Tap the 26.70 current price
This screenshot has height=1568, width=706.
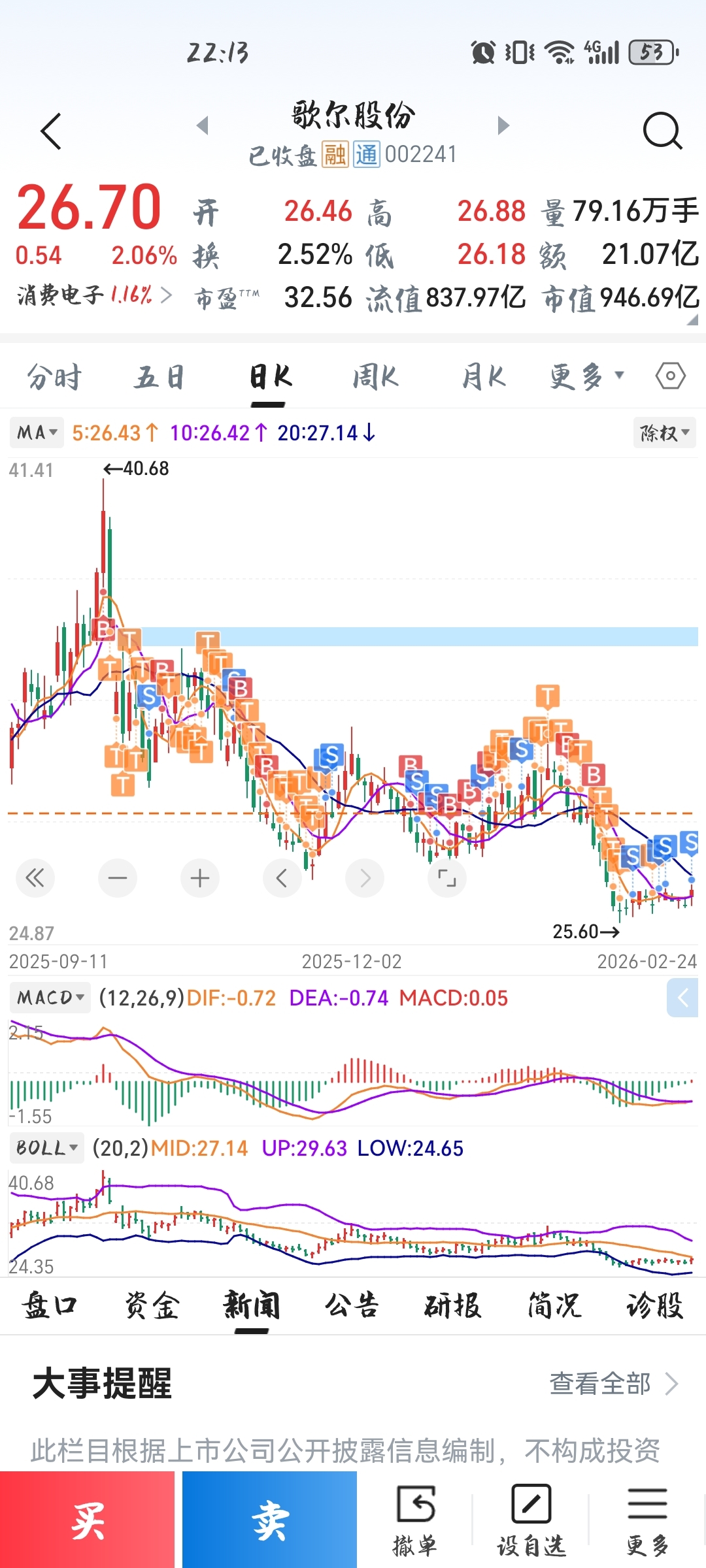click(x=89, y=207)
